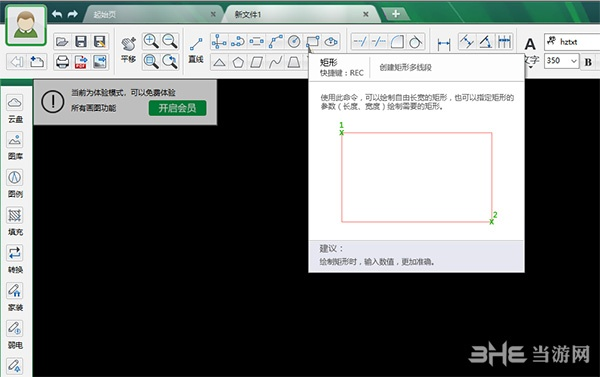Select the rectangle 矩形 tool
The width and height of the screenshot is (600, 377).
click(313, 41)
